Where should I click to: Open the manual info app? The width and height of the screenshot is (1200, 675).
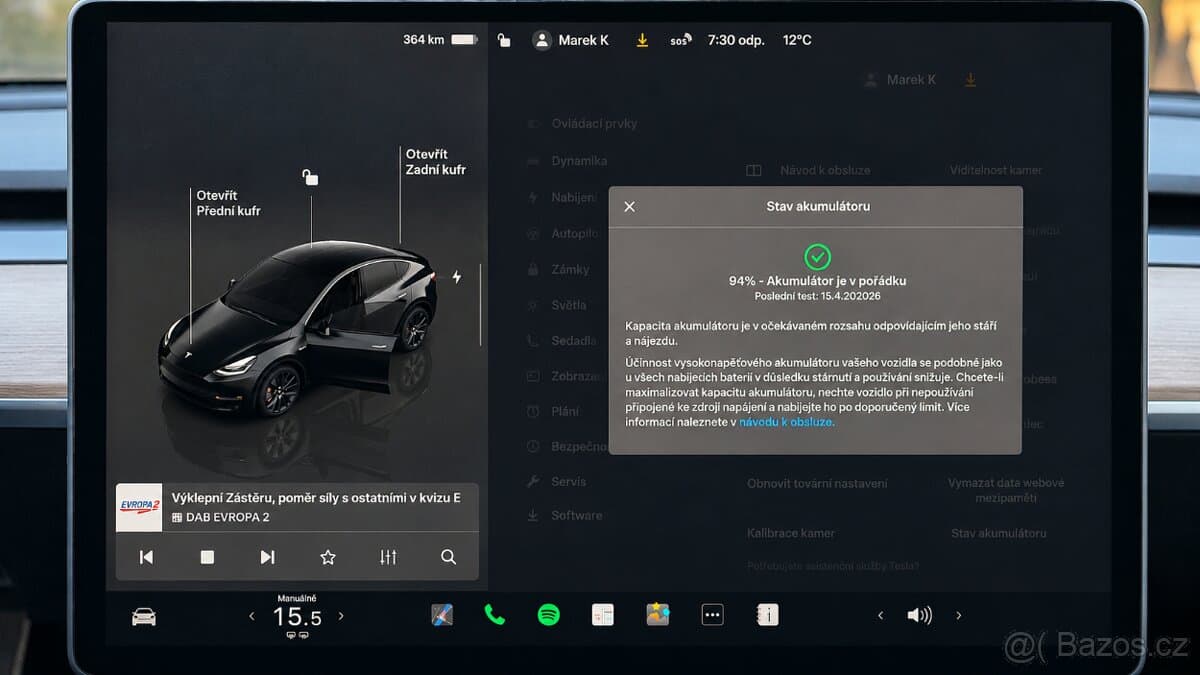[767, 615]
